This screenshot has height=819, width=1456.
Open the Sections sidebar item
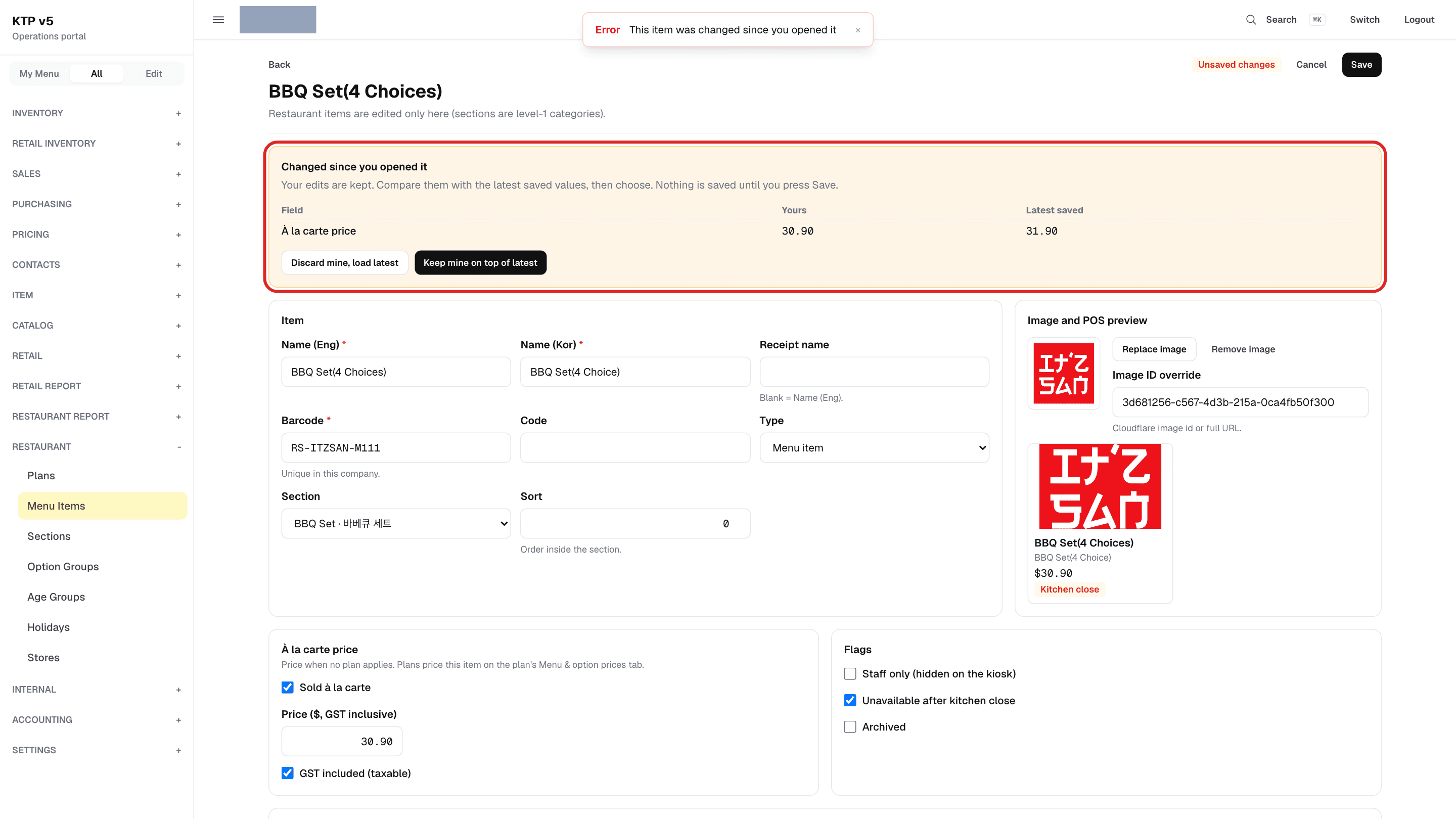[x=102, y=536]
